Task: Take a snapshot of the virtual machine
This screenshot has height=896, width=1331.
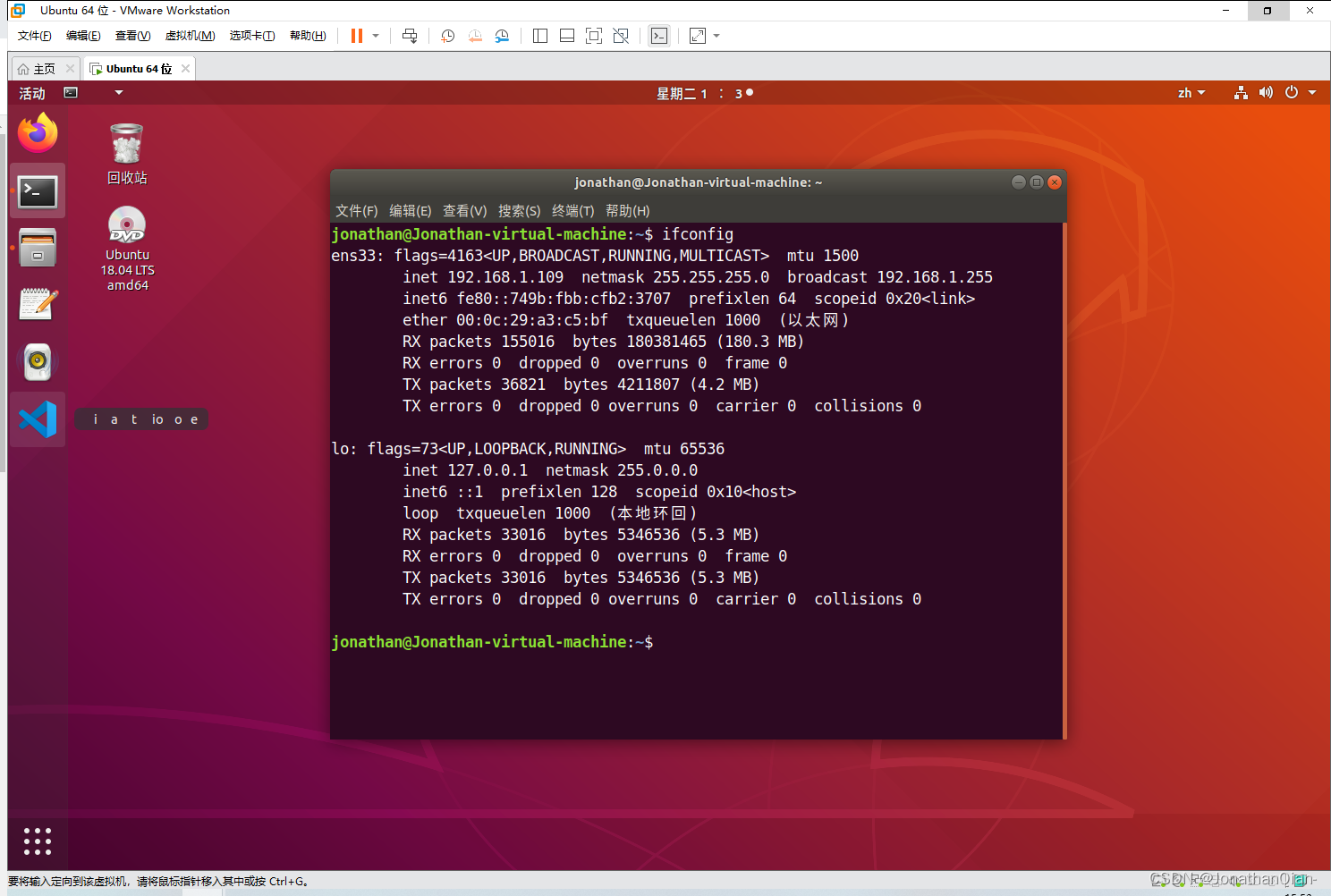Action: (448, 36)
